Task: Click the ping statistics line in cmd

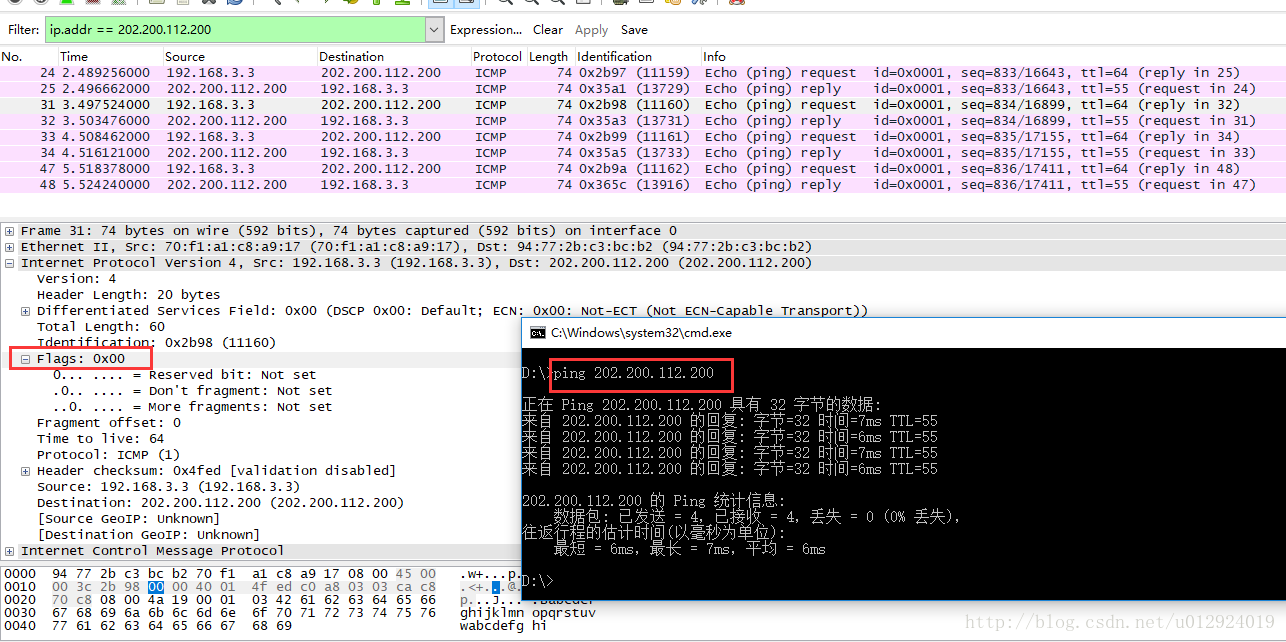Action: coord(654,500)
